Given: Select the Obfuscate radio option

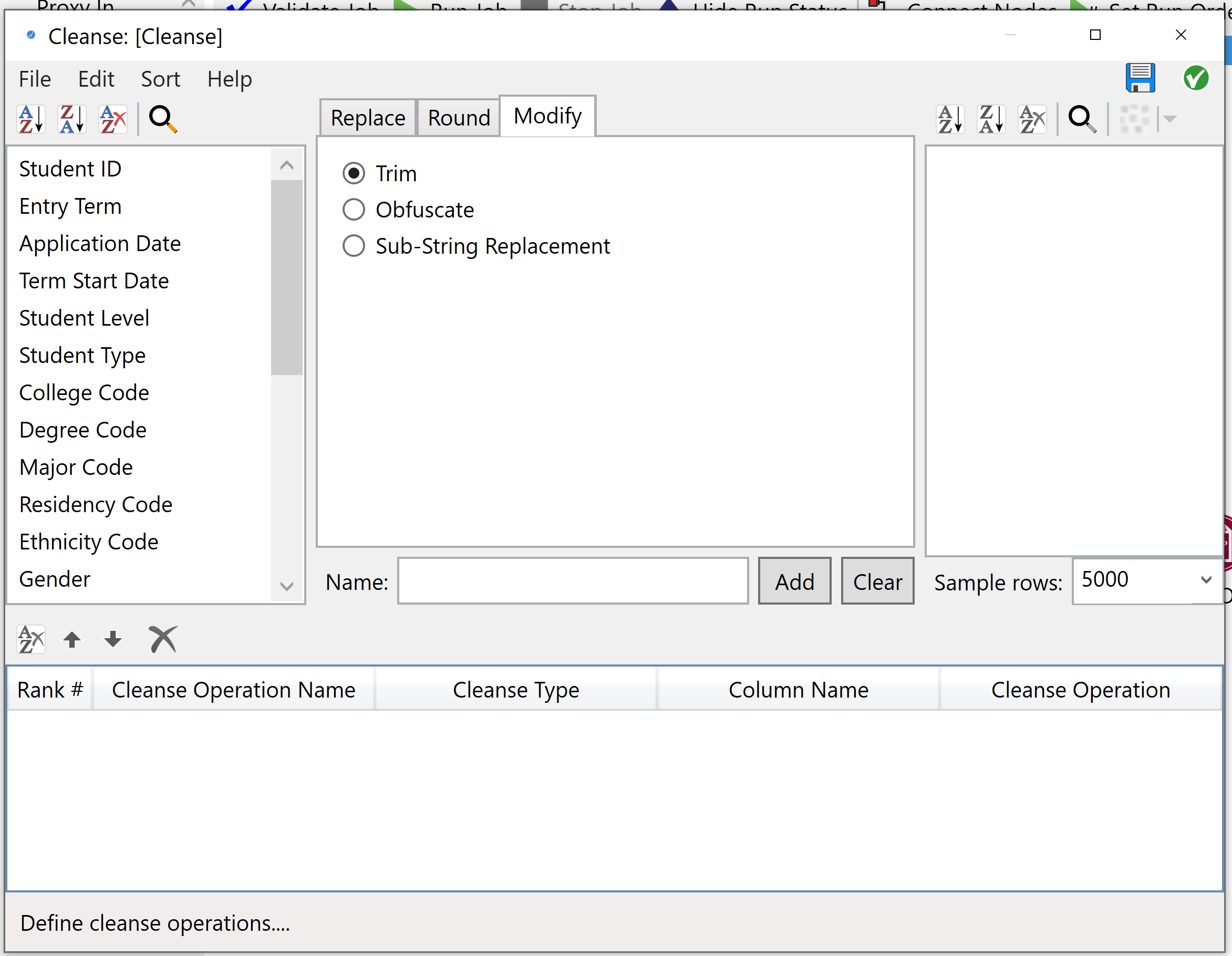Looking at the screenshot, I should point(354,209).
